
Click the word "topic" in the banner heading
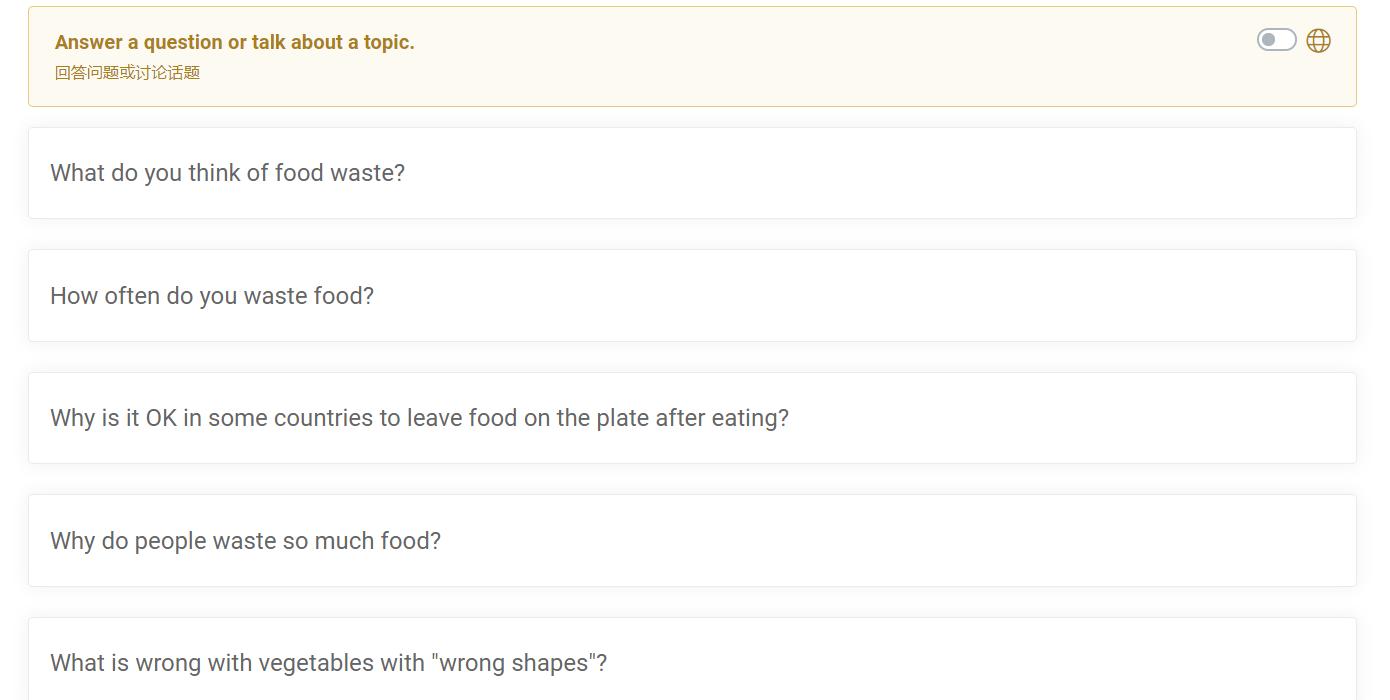387,42
